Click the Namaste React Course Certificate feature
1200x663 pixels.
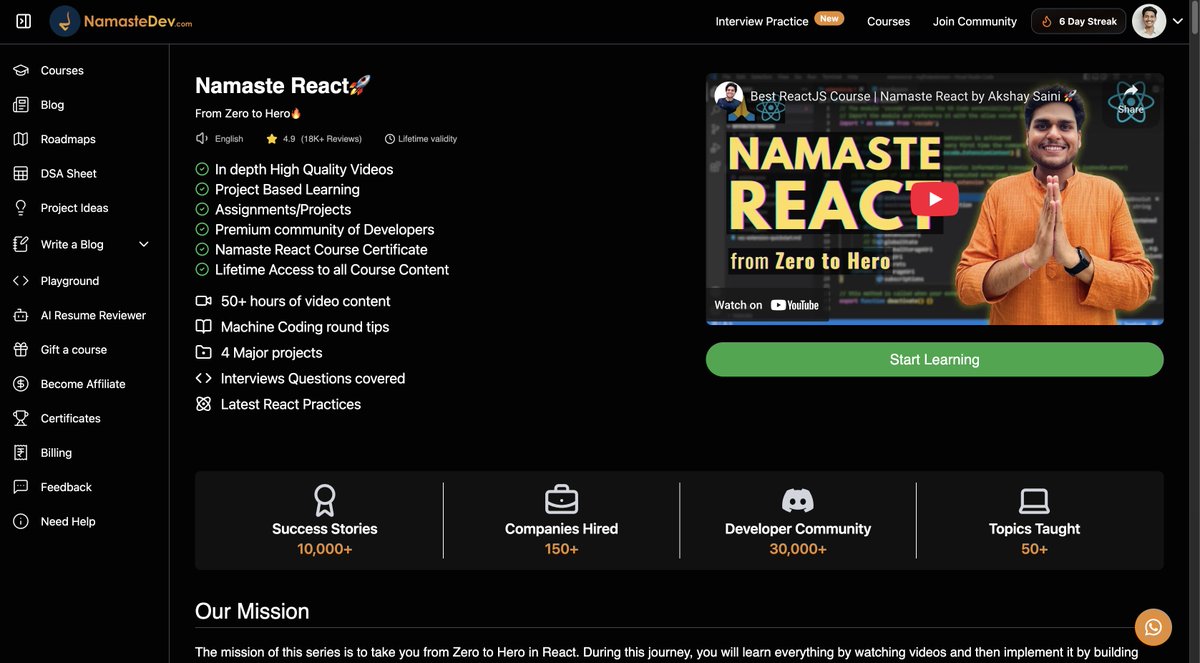tap(321, 250)
